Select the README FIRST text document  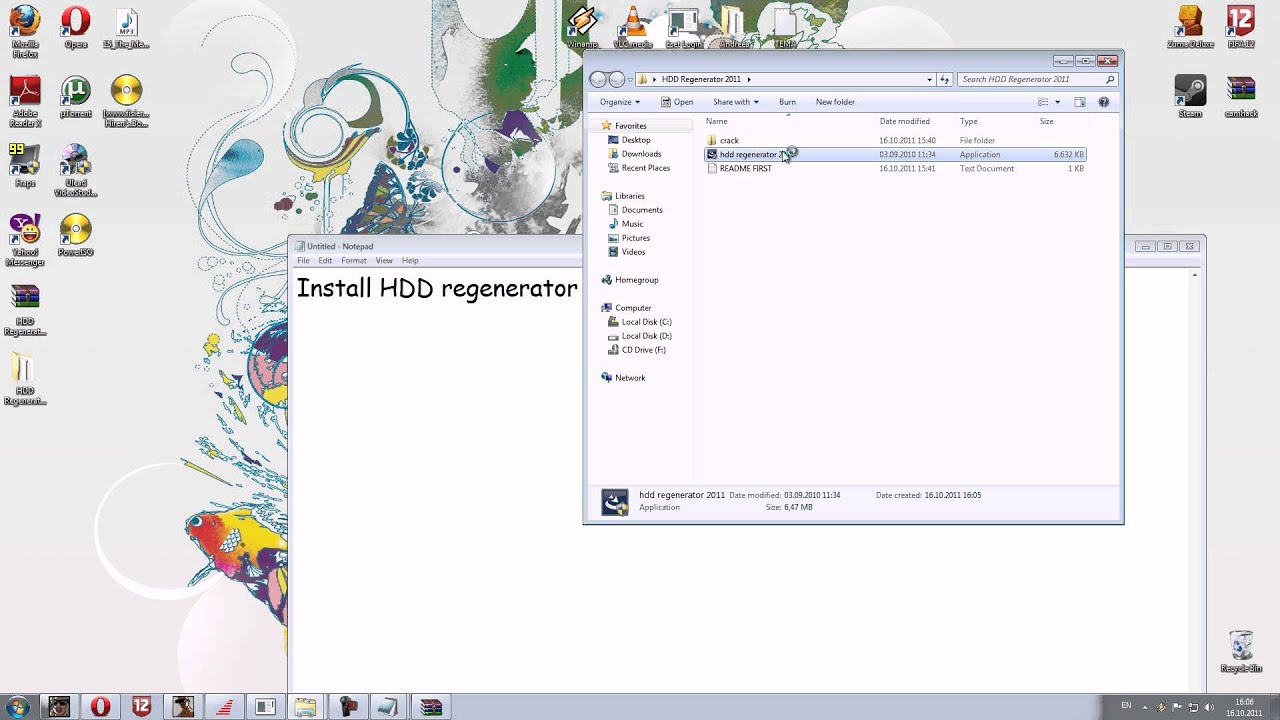[x=745, y=169]
